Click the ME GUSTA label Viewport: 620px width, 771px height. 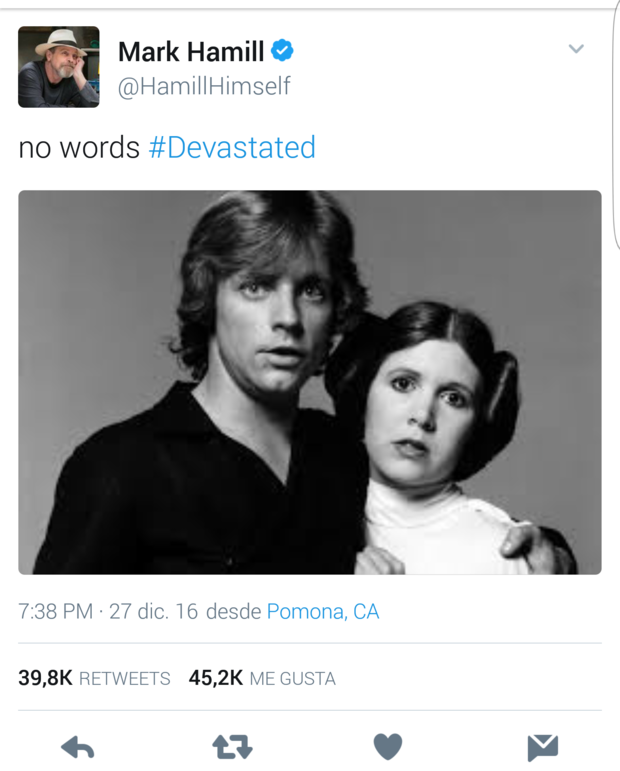coord(292,678)
